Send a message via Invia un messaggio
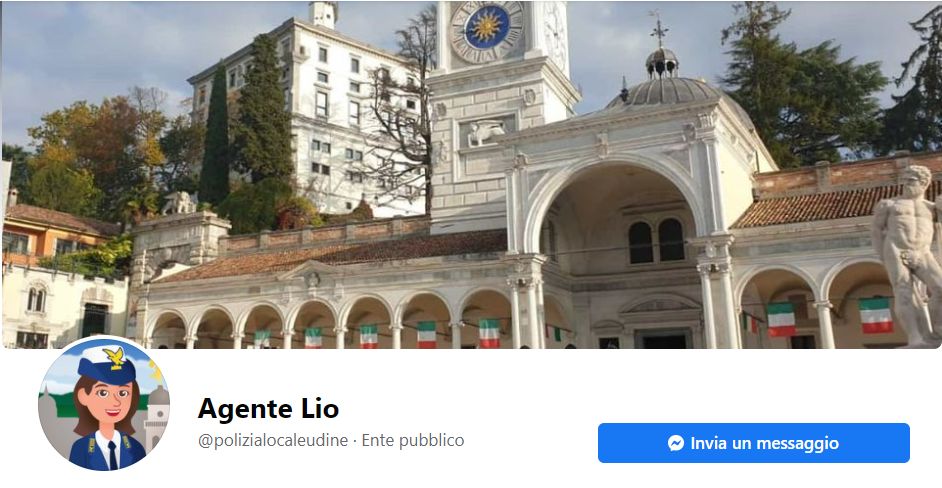 [753, 444]
